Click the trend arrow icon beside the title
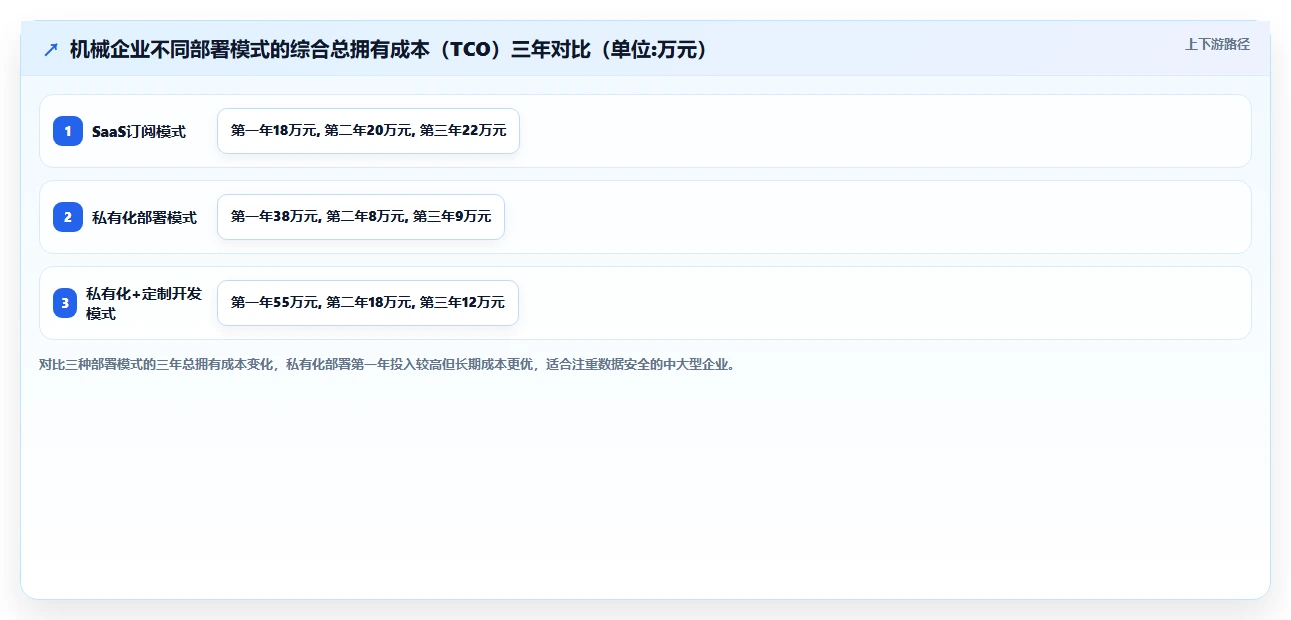Viewport: 1291px width, 620px height. click(51, 49)
